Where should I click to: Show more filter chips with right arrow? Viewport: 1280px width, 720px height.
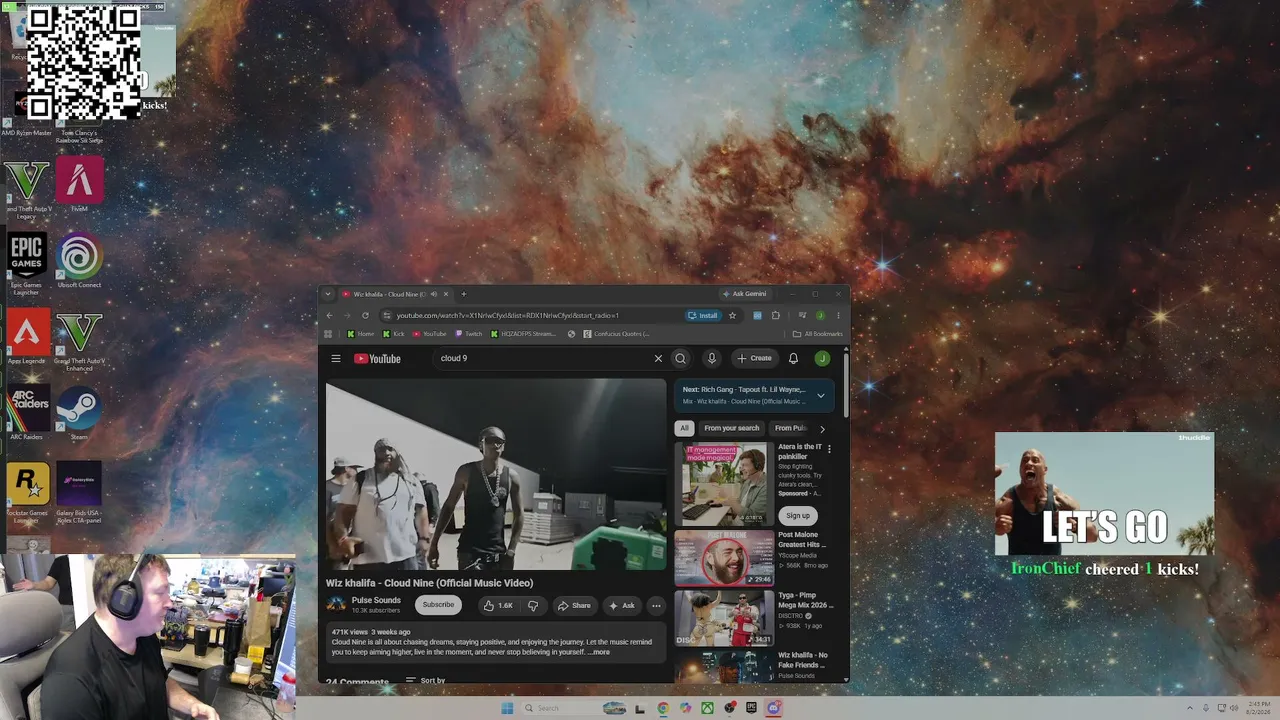822,429
